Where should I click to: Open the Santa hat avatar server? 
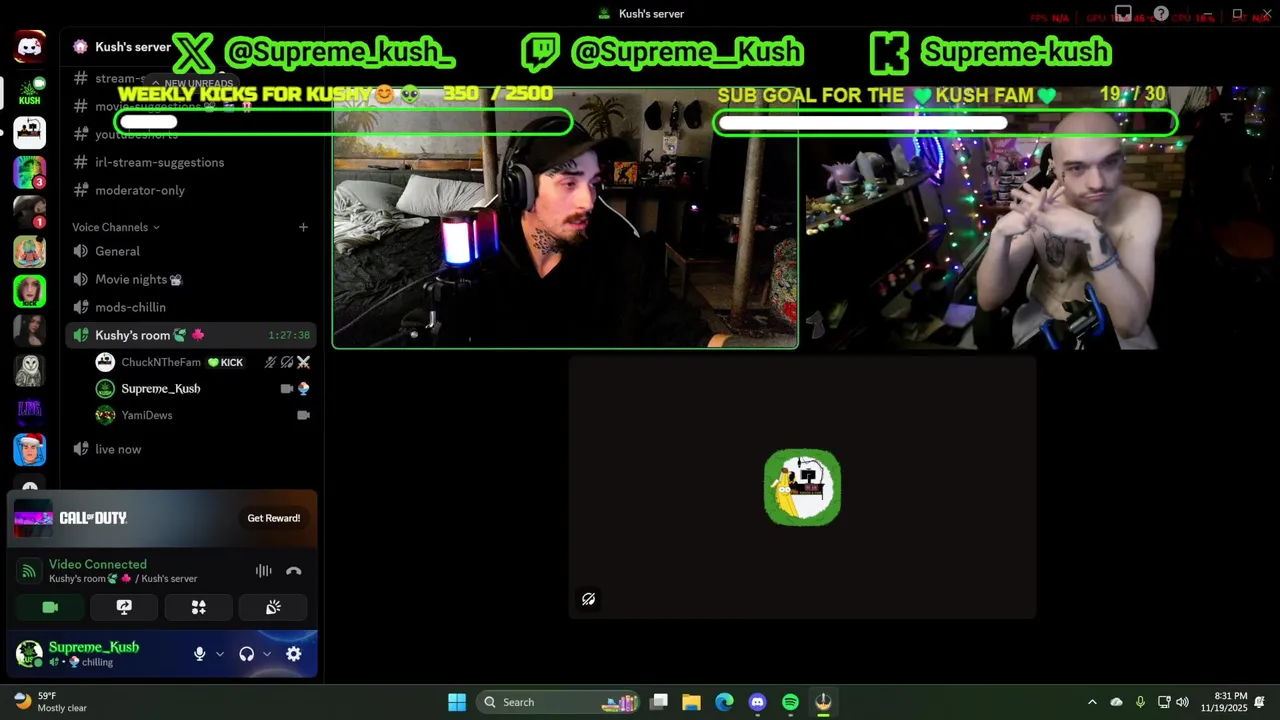29,449
